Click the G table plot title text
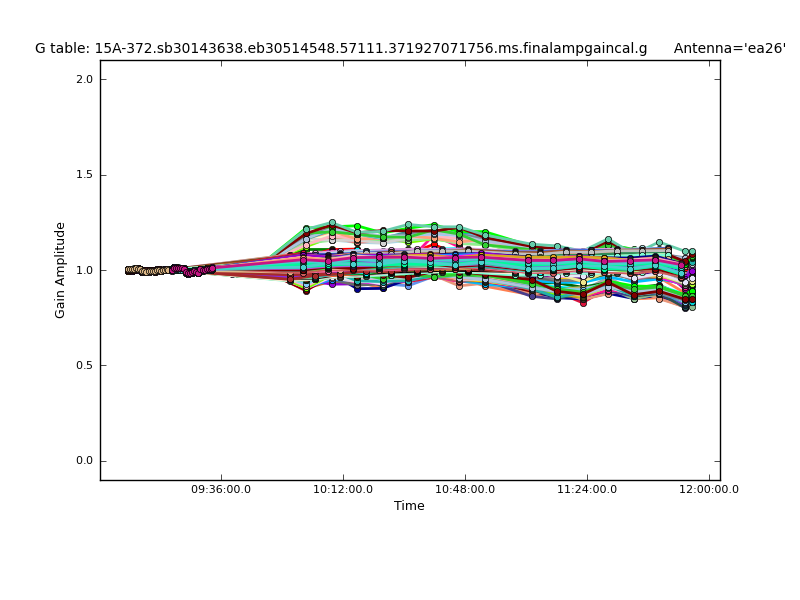Image resolution: width=800 pixels, height=600 pixels. coord(340,48)
